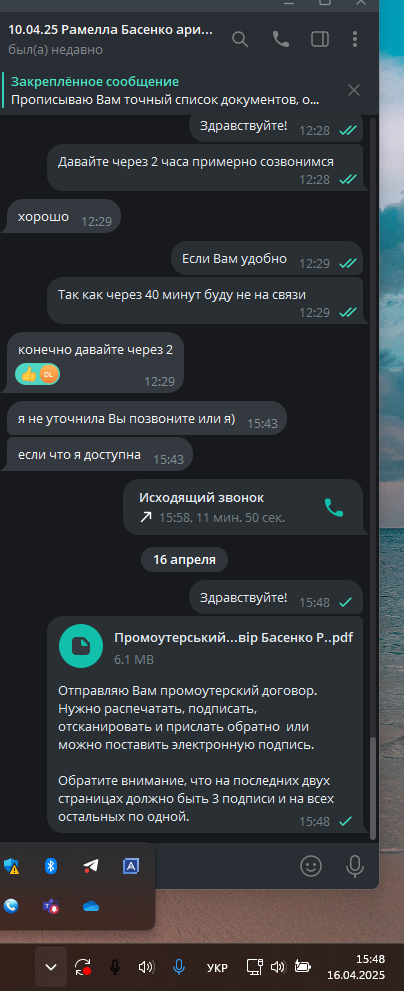Start a voice call with contact

(281, 39)
